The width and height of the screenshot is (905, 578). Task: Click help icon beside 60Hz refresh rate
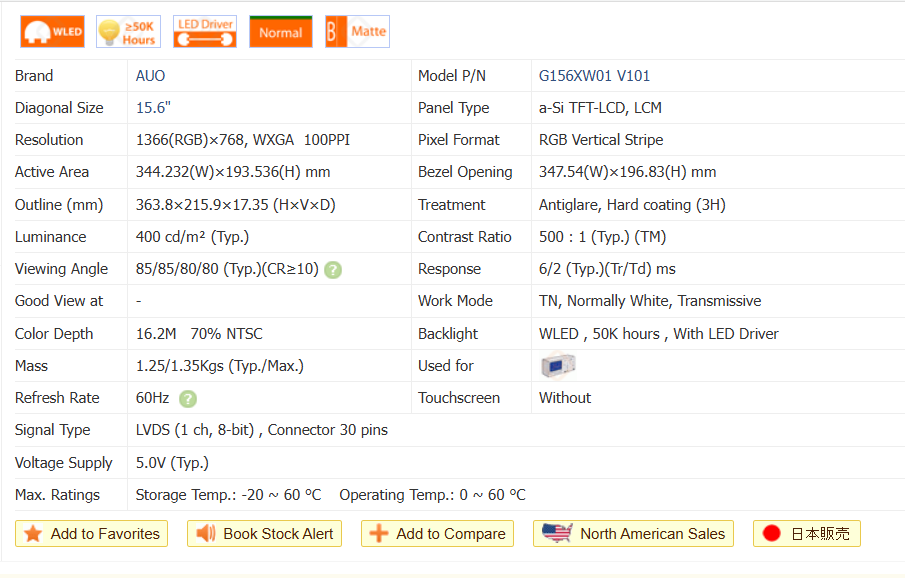click(x=188, y=398)
